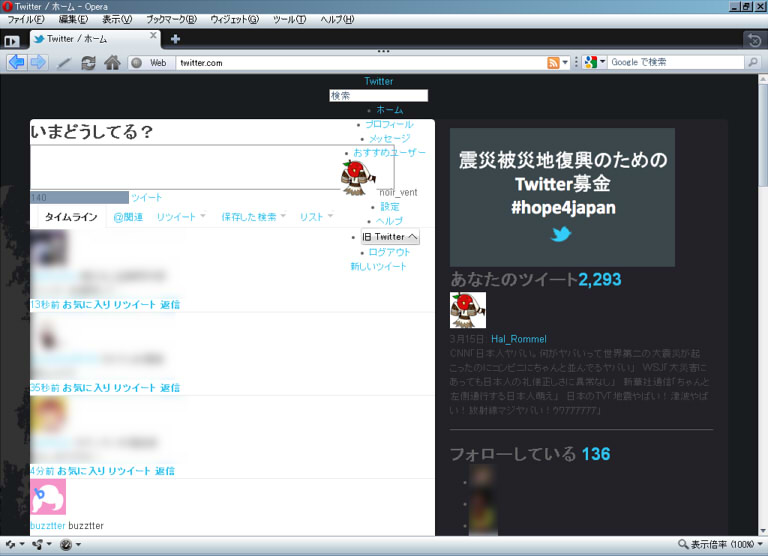The image size is (768, 556).
Task: Open the おすすめユーザー link
Action: tap(389, 152)
